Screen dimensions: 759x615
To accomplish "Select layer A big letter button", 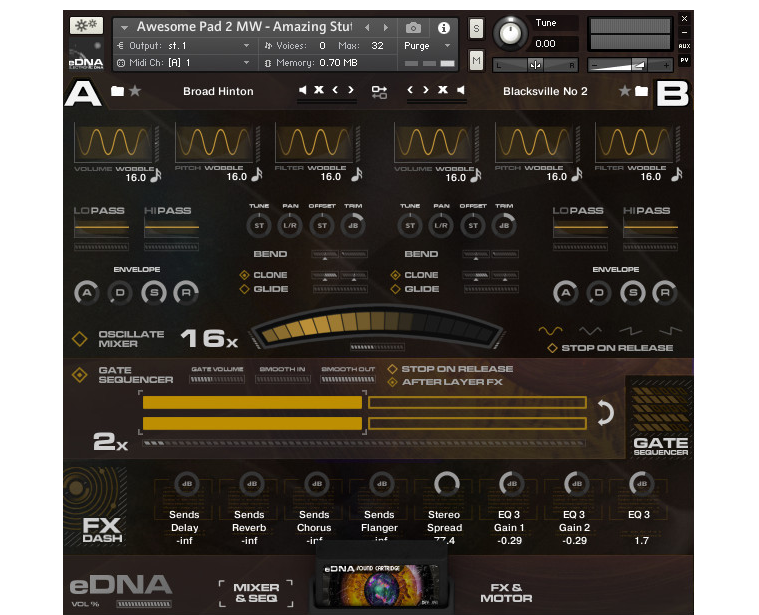I will (83, 93).
